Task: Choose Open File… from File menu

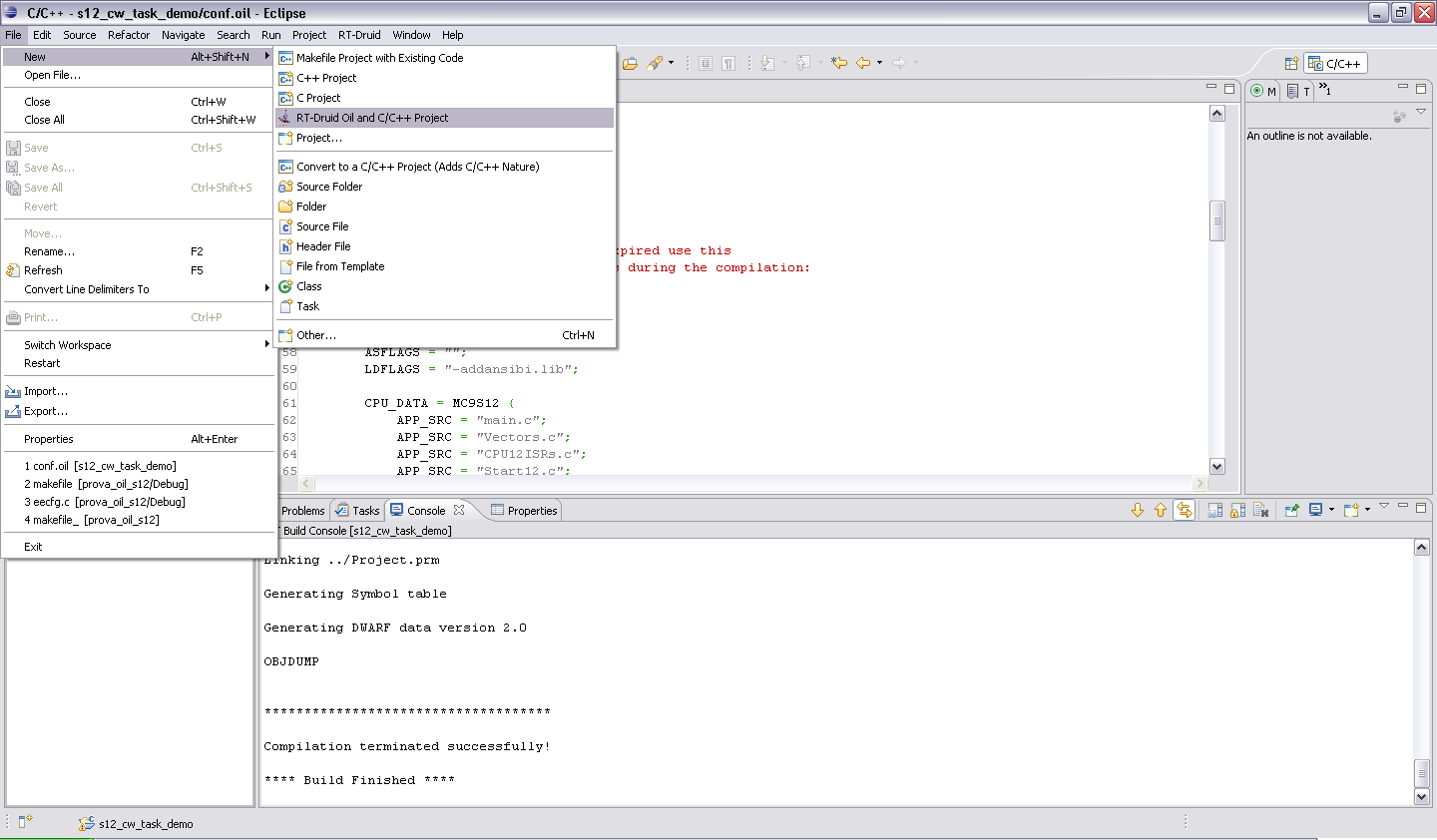Action: pyautogui.click(x=139, y=75)
